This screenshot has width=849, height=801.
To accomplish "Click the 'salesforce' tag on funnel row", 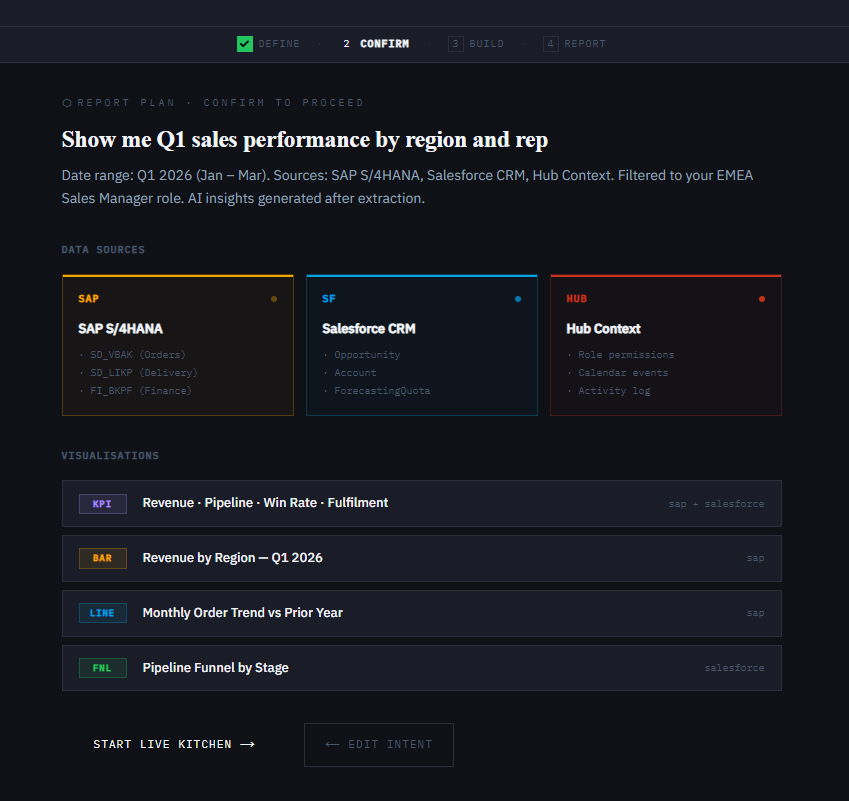I will tap(734, 668).
